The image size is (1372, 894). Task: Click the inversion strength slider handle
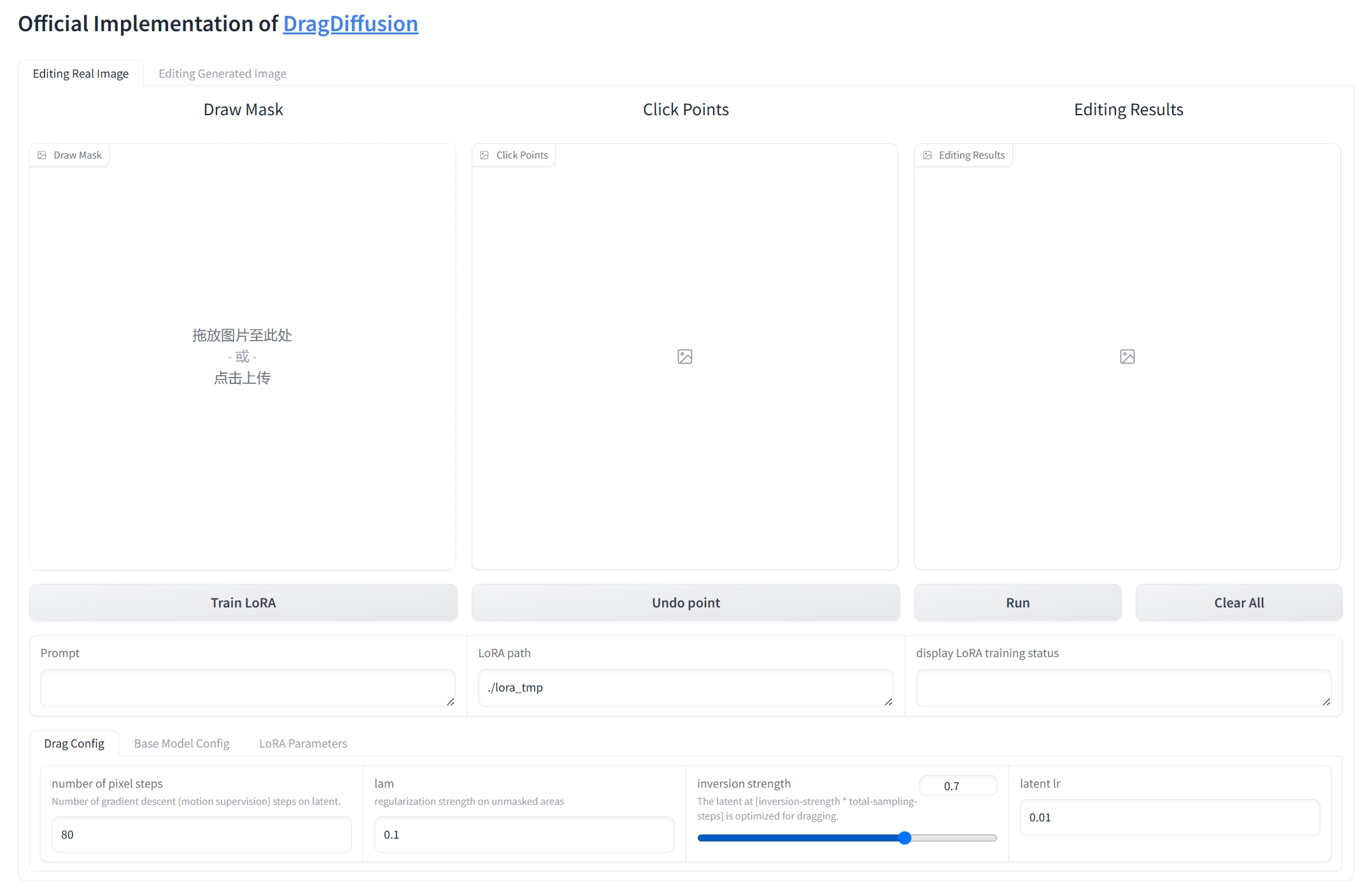pyautogui.click(x=905, y=838)
